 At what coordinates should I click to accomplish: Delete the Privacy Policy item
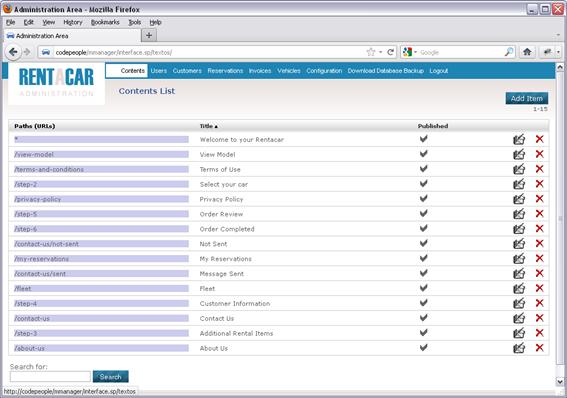coord(540,198)
